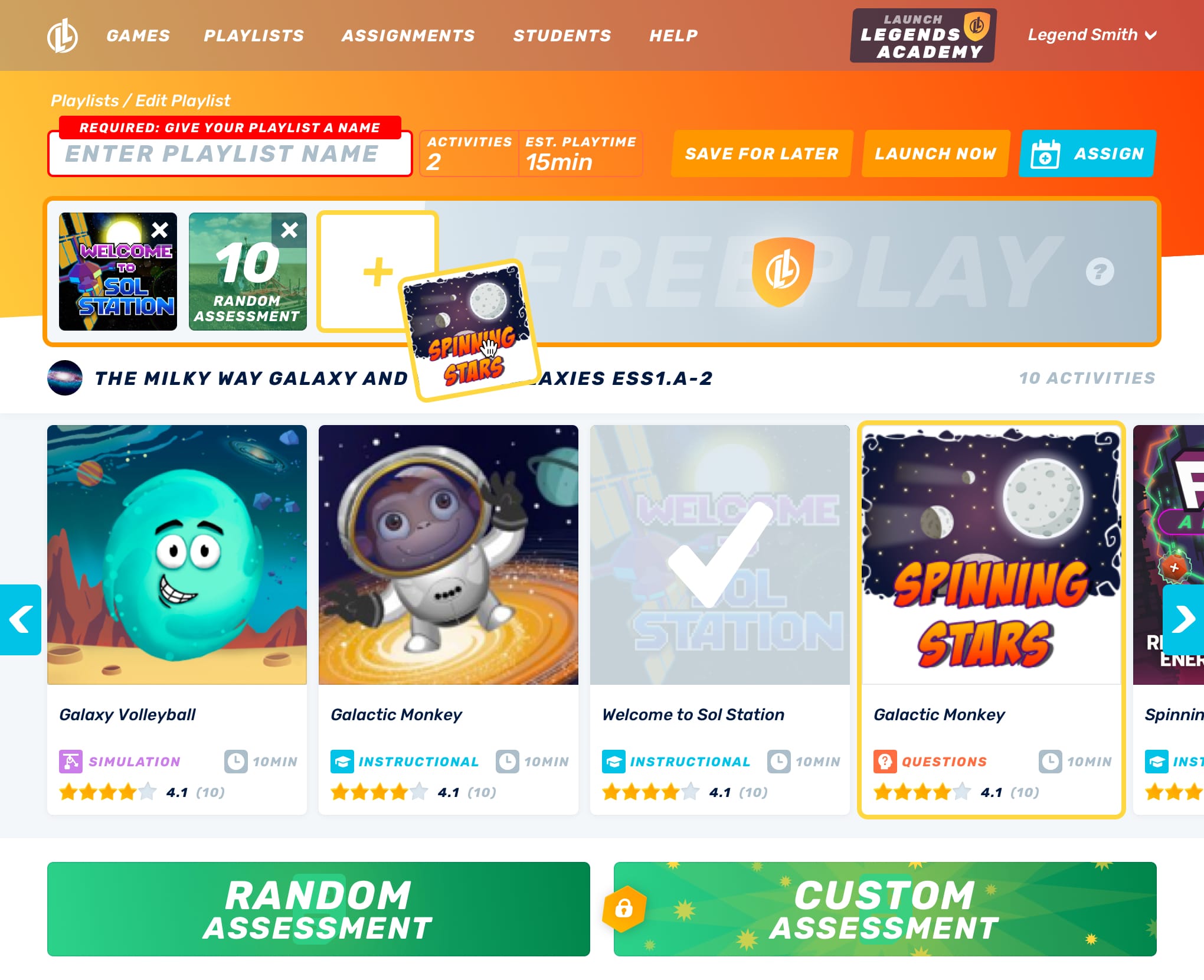Expand the Legend Smith account dropdown
Screen dimensions: 1204x980
tap(1092, 35)
